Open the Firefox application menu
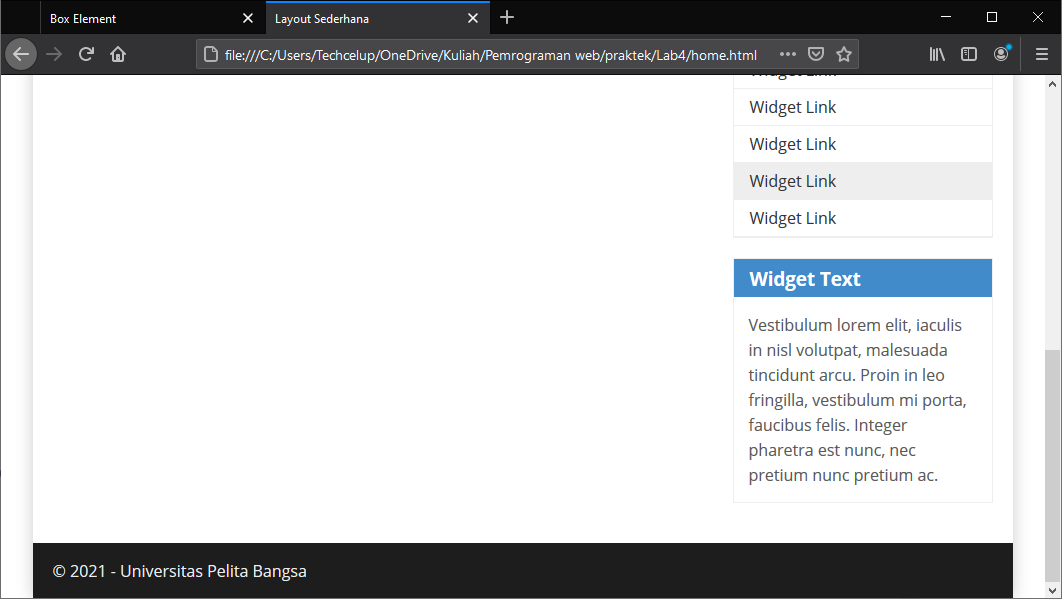 (x=1041, y=54)
